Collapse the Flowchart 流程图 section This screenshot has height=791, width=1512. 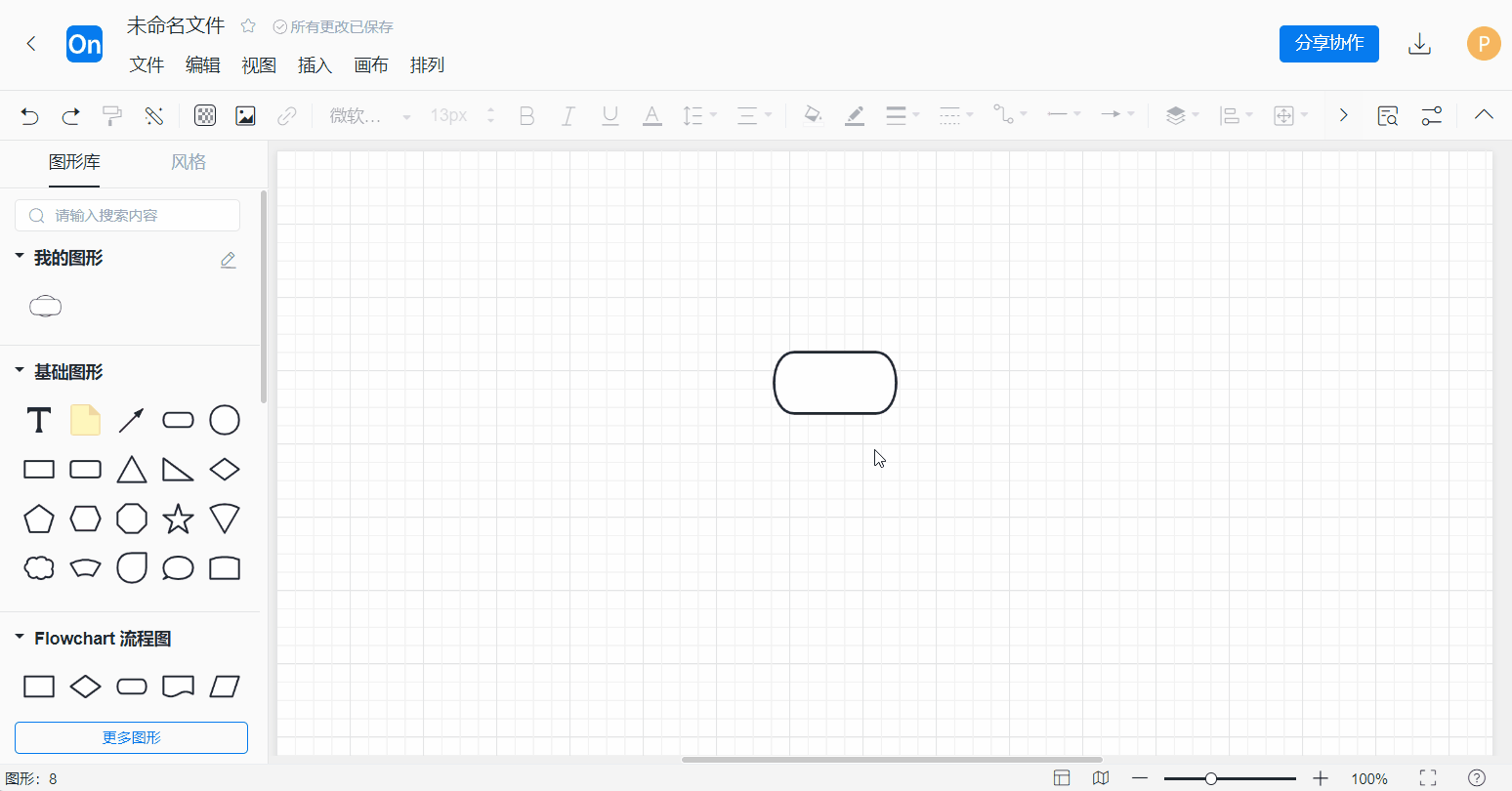click(19, 638)
